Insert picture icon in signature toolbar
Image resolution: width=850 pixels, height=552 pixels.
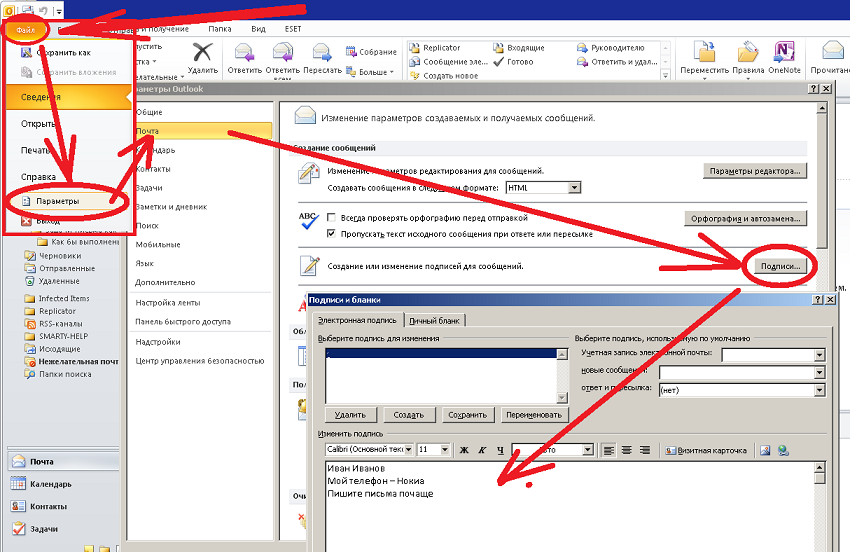(x=765, y=450)
